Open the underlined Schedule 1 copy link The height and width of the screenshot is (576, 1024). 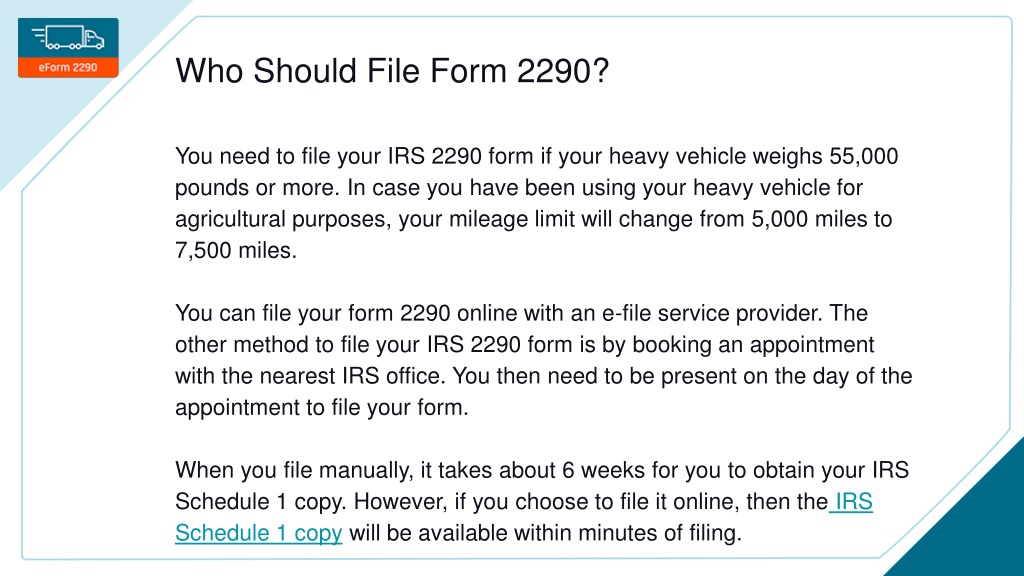point(259,534)
